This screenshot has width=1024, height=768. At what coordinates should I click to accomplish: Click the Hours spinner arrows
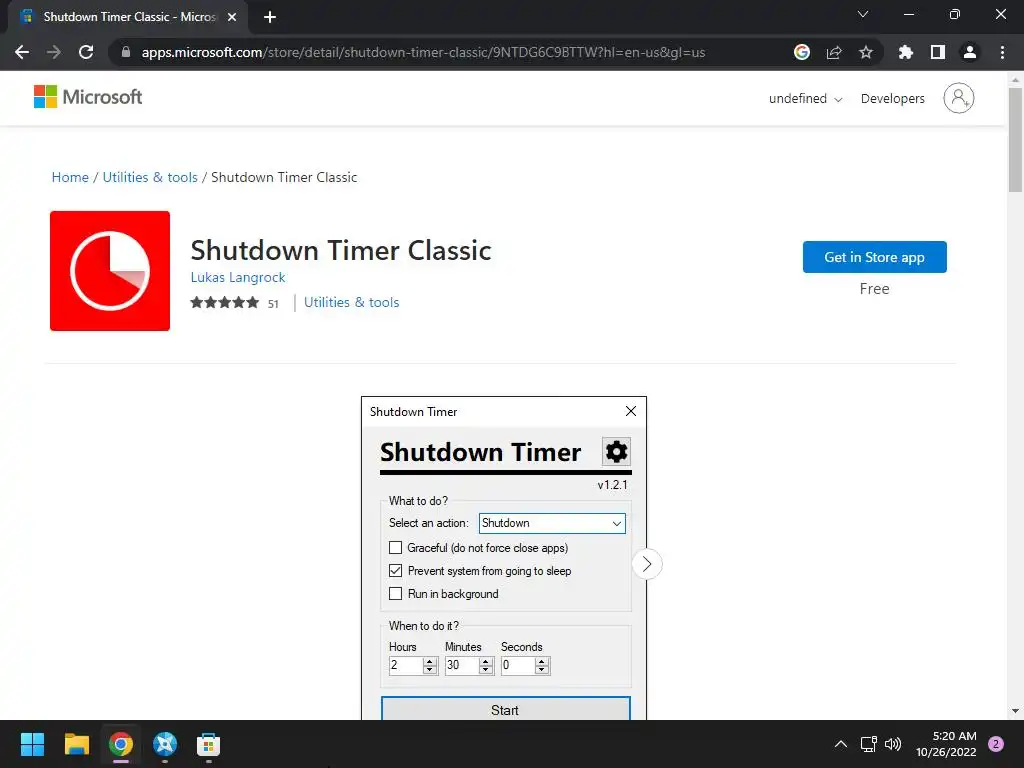tap(430, 665)
